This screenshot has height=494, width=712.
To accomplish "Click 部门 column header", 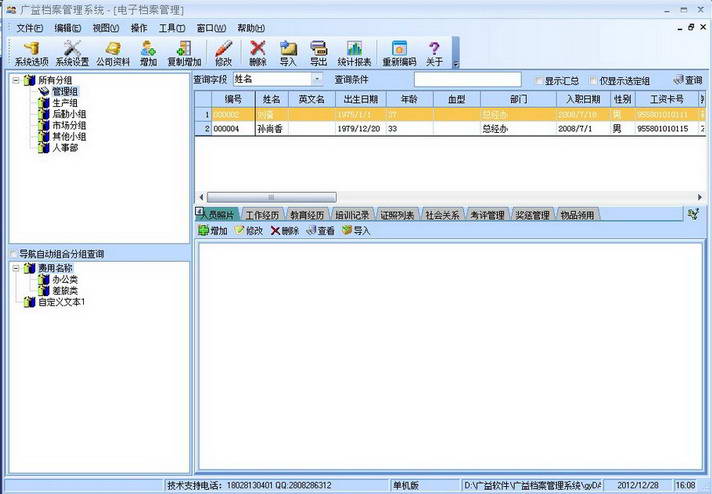I will click(x=518, y=99).
